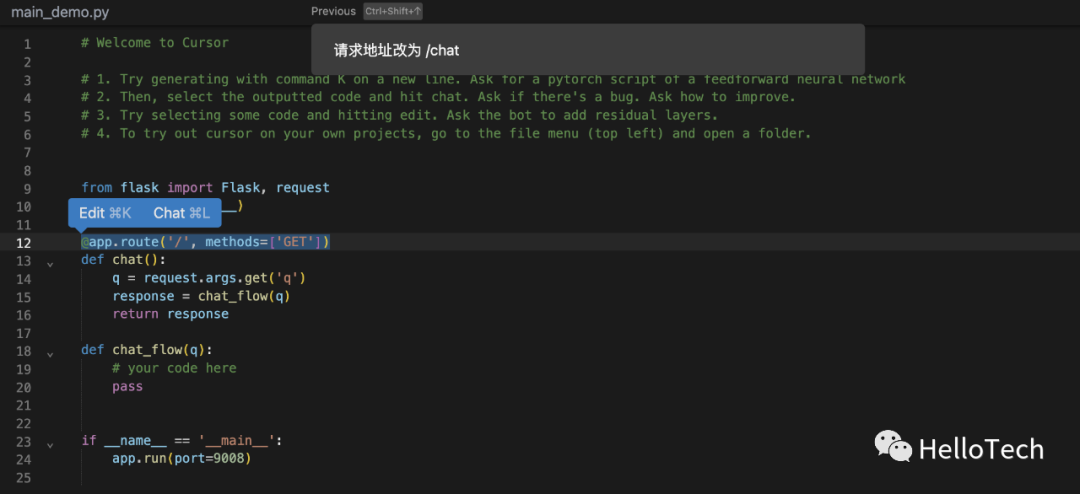
Task: Focus the prompt input containing /chat
Action: 586,50
